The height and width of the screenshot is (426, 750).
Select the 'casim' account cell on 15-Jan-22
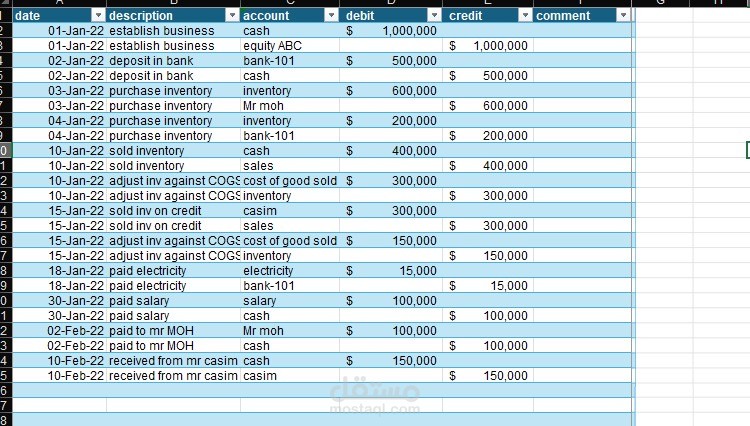[x=290, y=211]
